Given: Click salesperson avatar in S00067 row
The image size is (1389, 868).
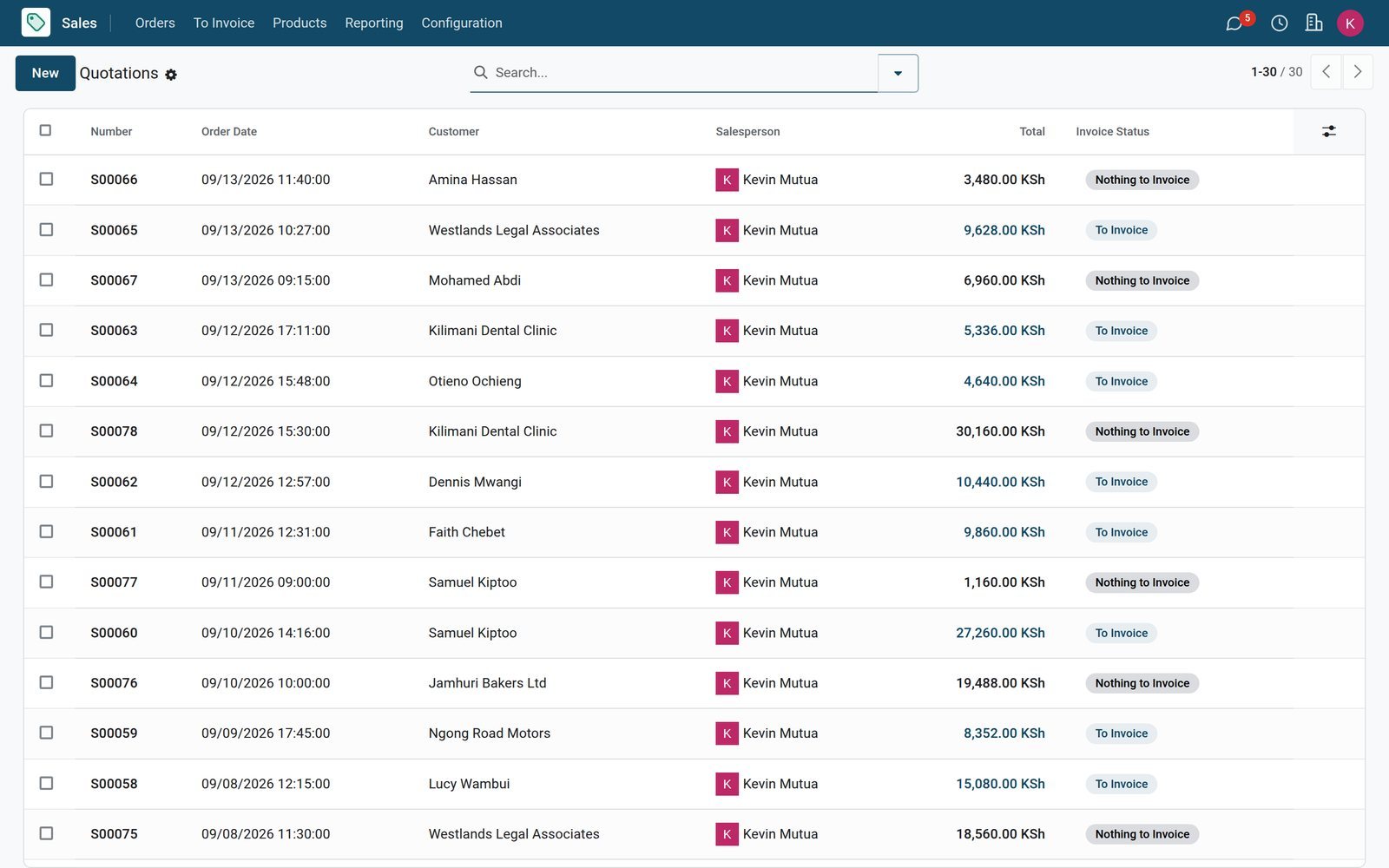Looking at the screenshot, I should [x=727, y=280].
